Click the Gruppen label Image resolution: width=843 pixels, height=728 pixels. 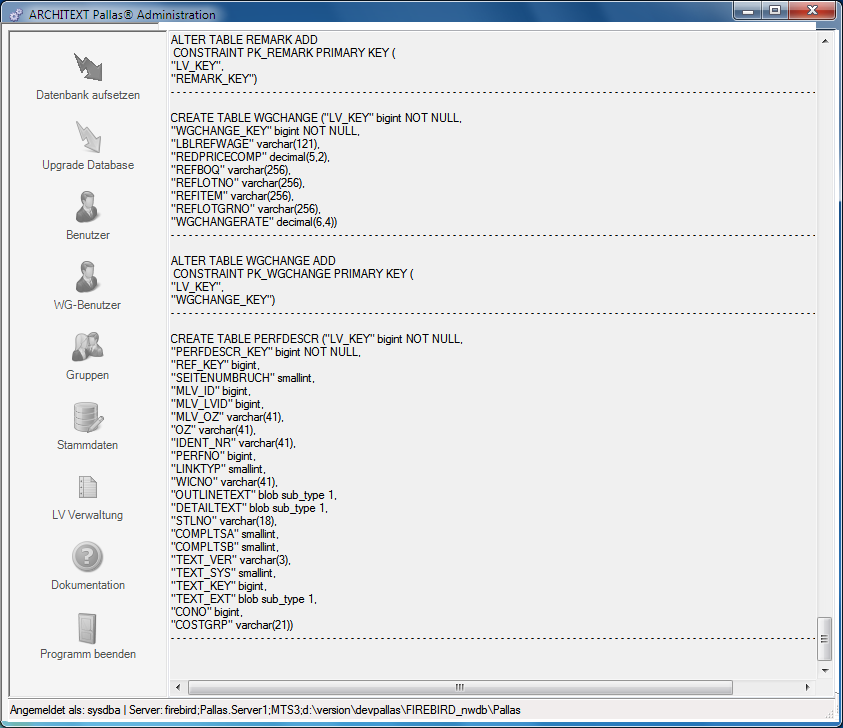[88, 375]
